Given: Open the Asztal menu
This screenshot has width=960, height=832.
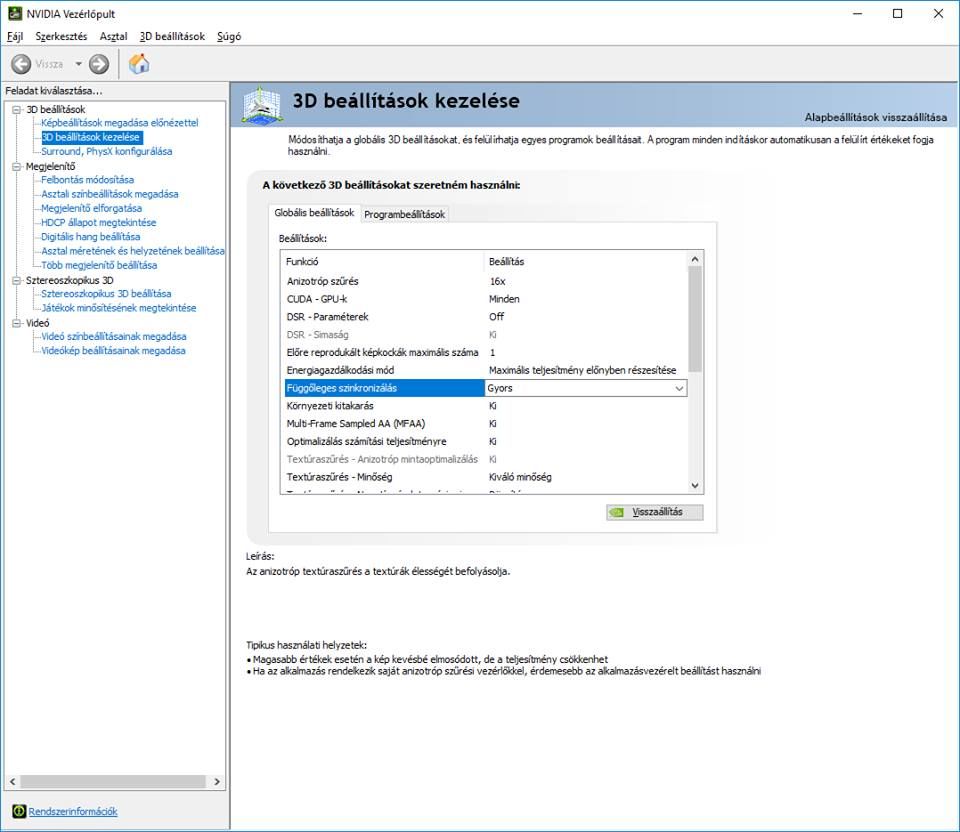Looking at the screenshot, I should tap(113, 36).
